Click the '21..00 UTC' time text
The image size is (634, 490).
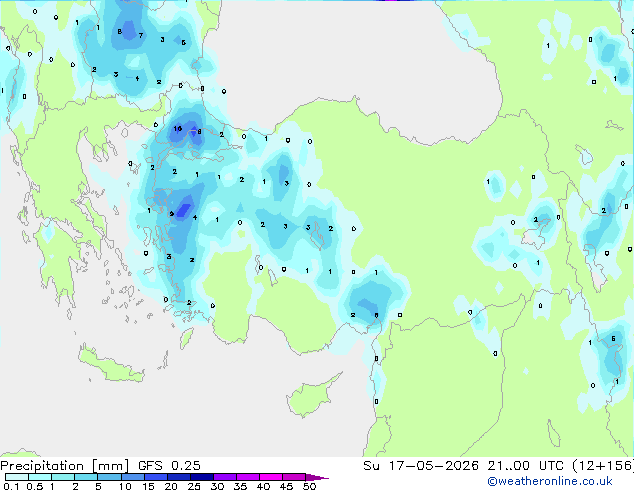pos(525,466)
